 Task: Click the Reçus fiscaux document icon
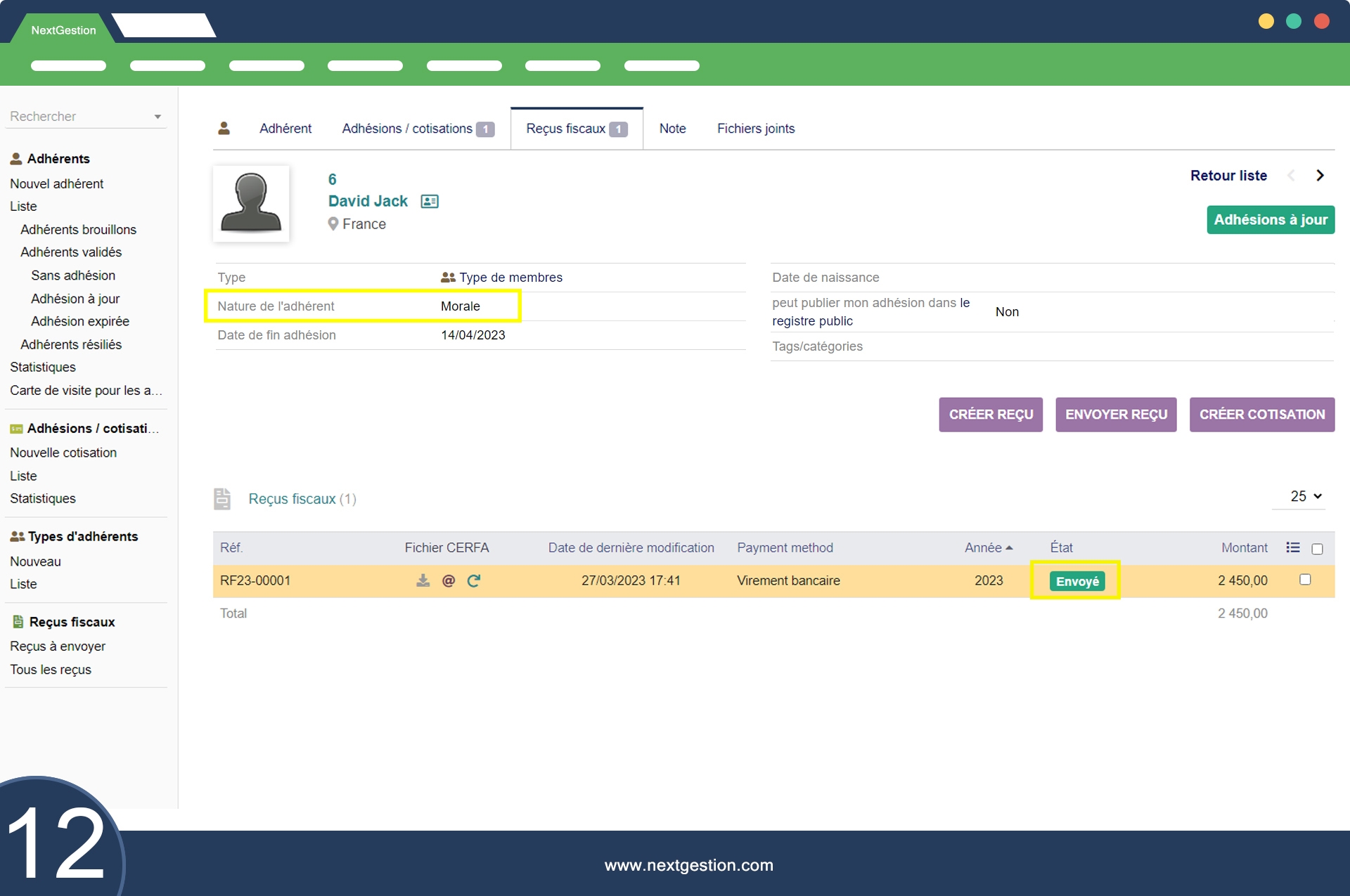(222, 499)
